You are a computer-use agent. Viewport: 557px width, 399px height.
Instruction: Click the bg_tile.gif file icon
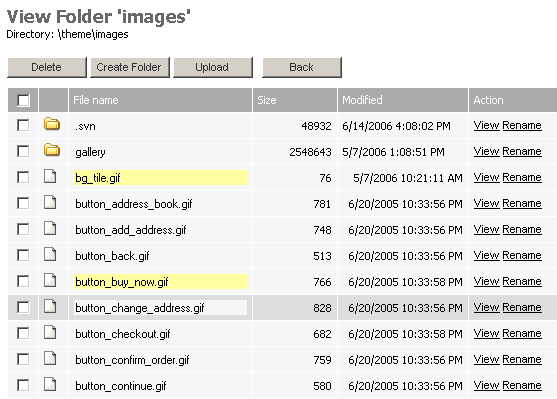pyautogui.click(x=50, y=176)
